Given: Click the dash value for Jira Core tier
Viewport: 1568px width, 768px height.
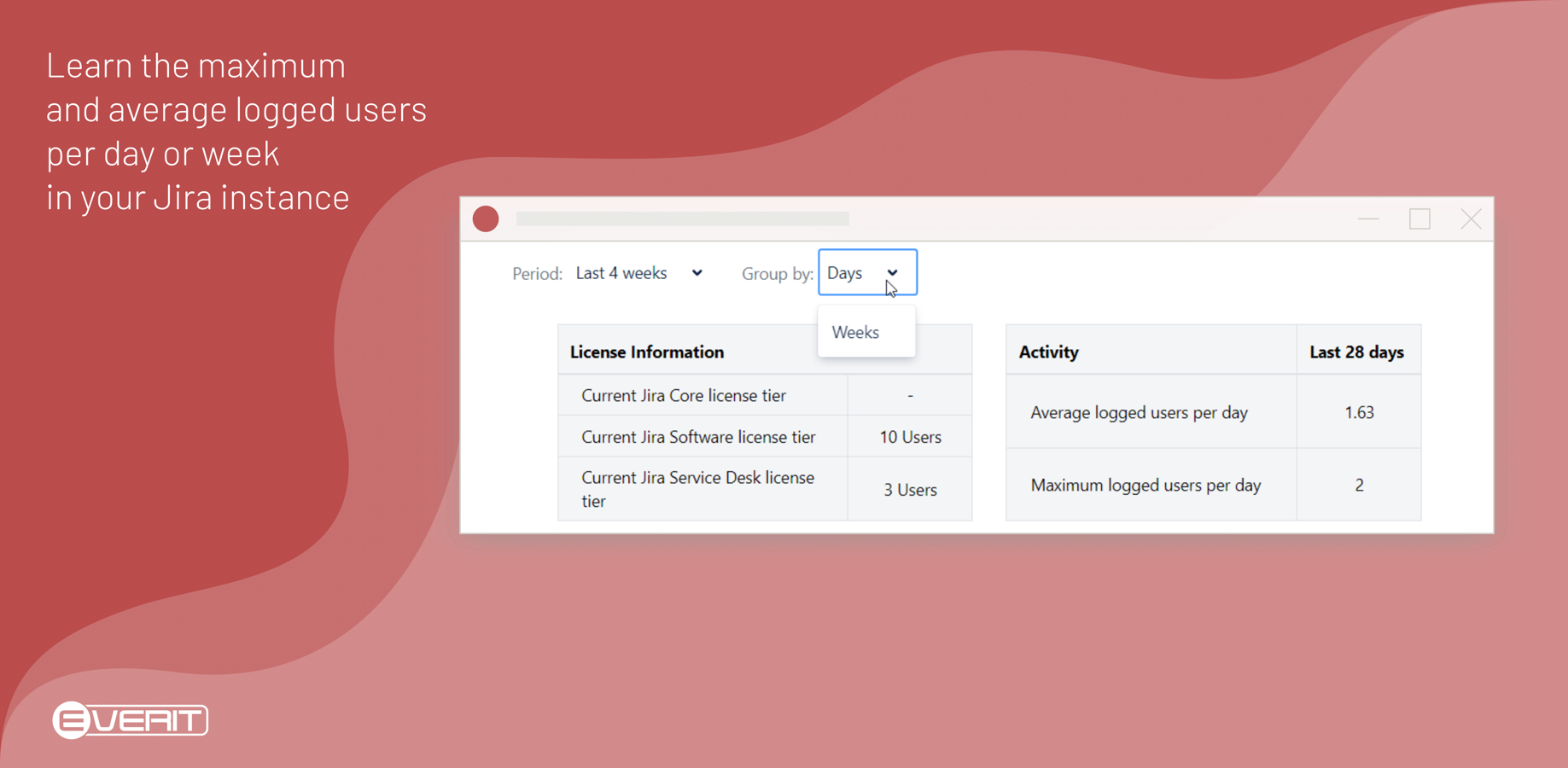Looking at the screenshot, I should click(x=910, y=395).
